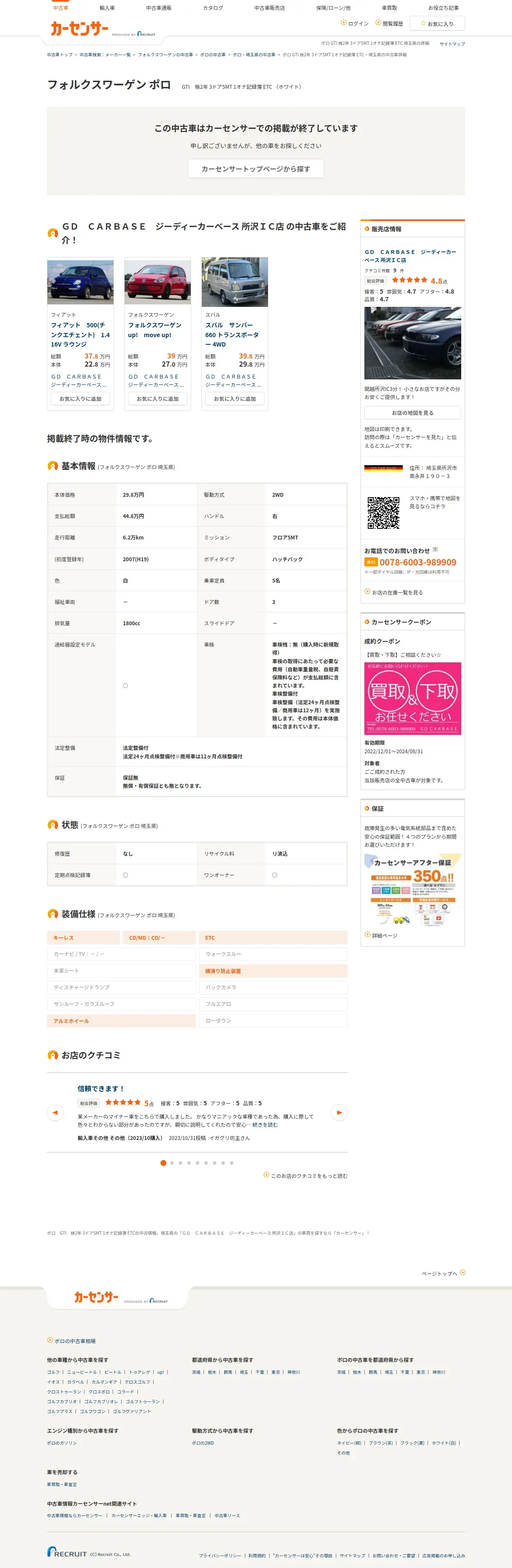Click フォルクスワーゲンの中古車 breadcrumb

pos(165,55)
